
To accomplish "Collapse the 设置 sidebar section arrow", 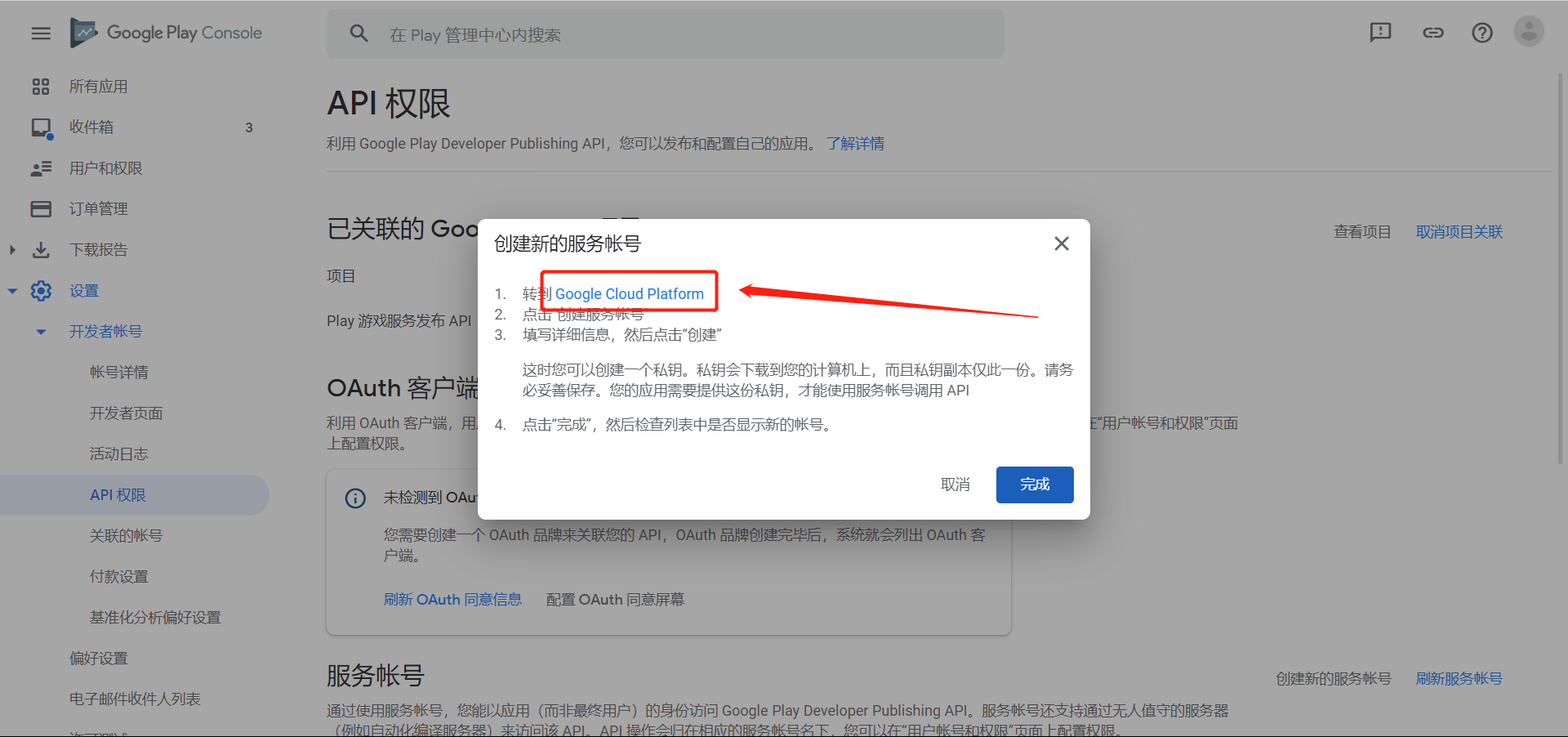I will coord(12,291).
